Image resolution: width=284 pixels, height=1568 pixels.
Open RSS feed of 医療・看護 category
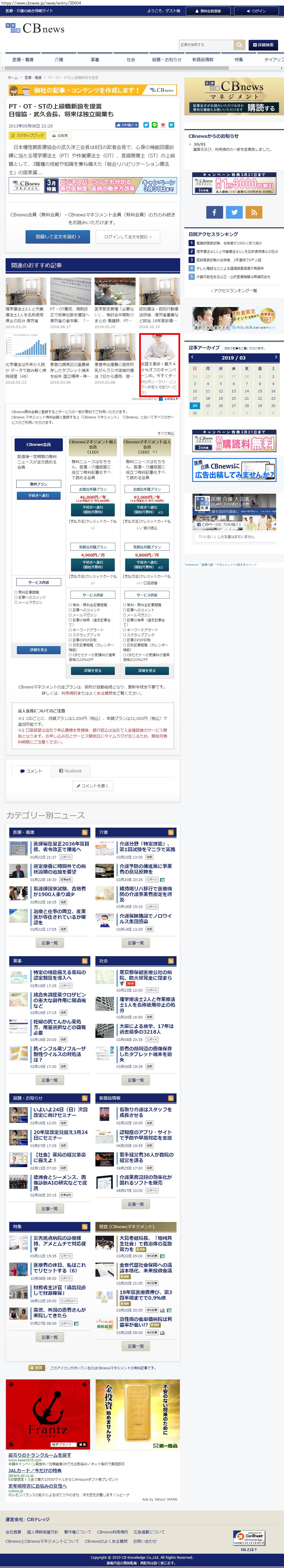84,832
